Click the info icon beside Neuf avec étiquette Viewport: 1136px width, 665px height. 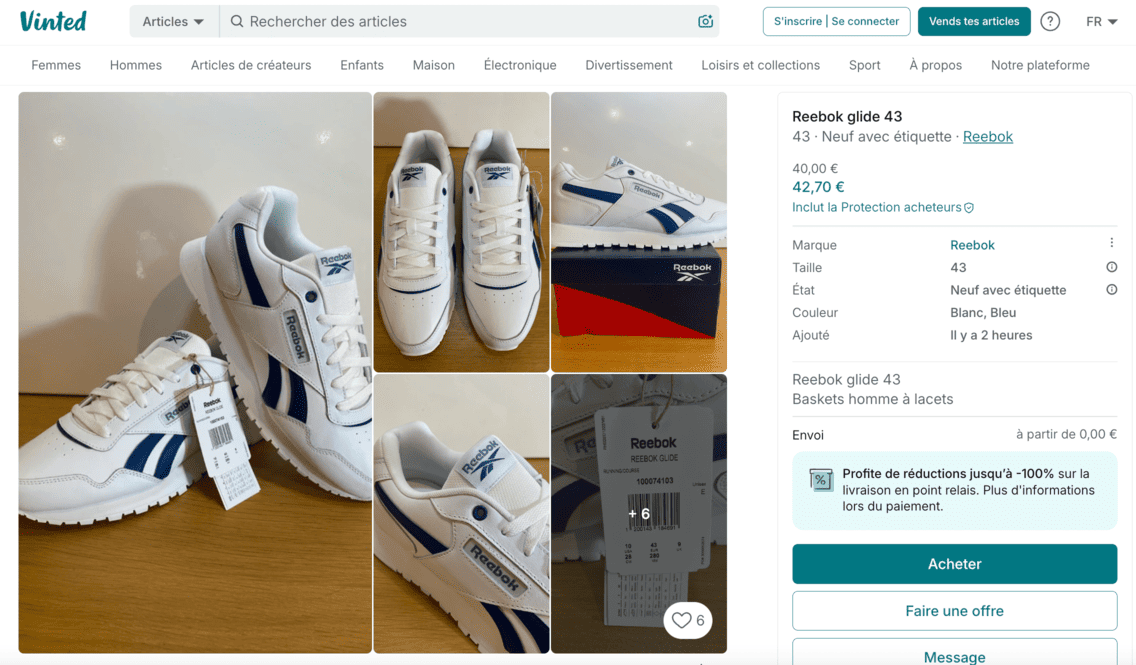1110,289
